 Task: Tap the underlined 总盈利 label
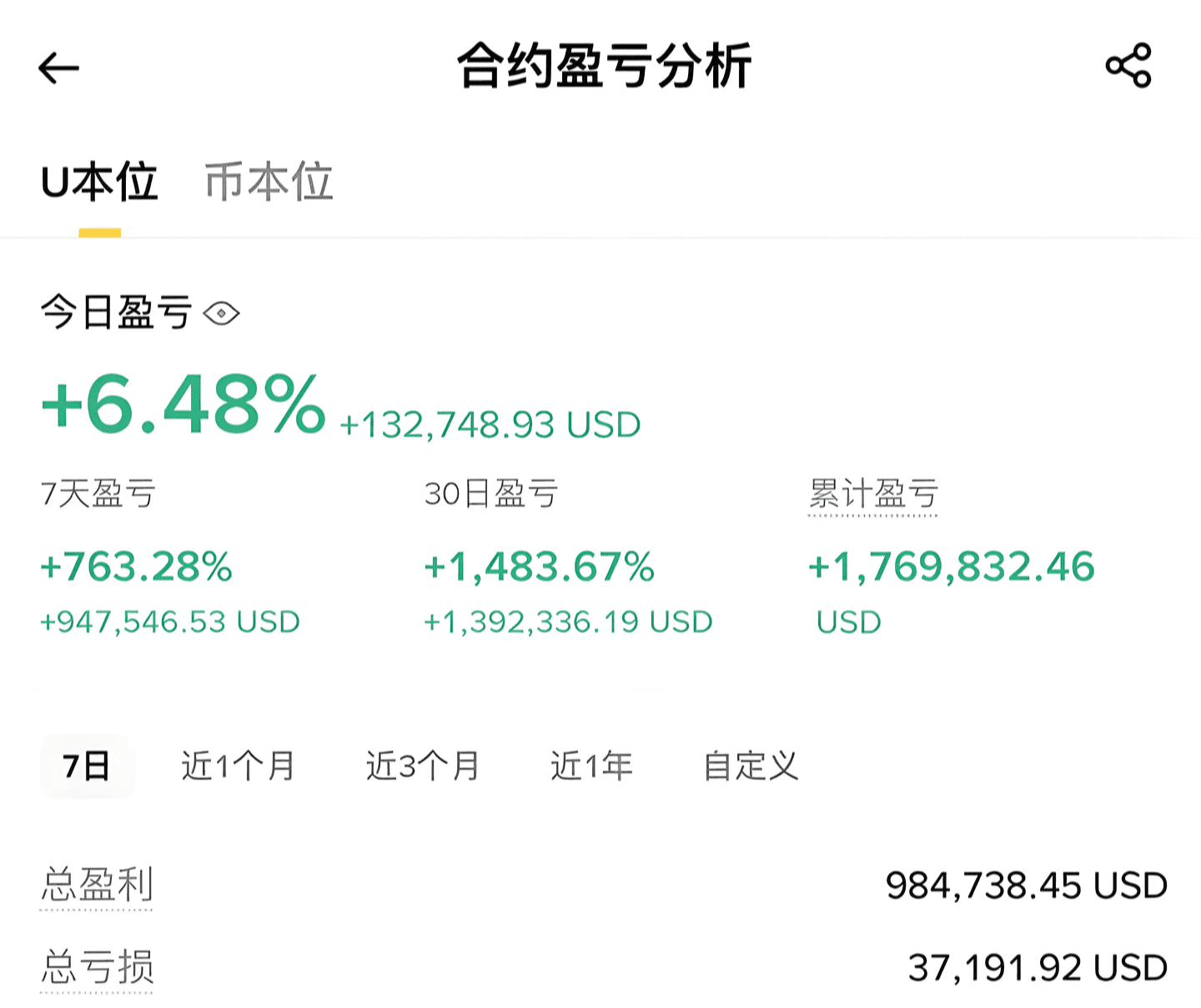tap(97, 885)
